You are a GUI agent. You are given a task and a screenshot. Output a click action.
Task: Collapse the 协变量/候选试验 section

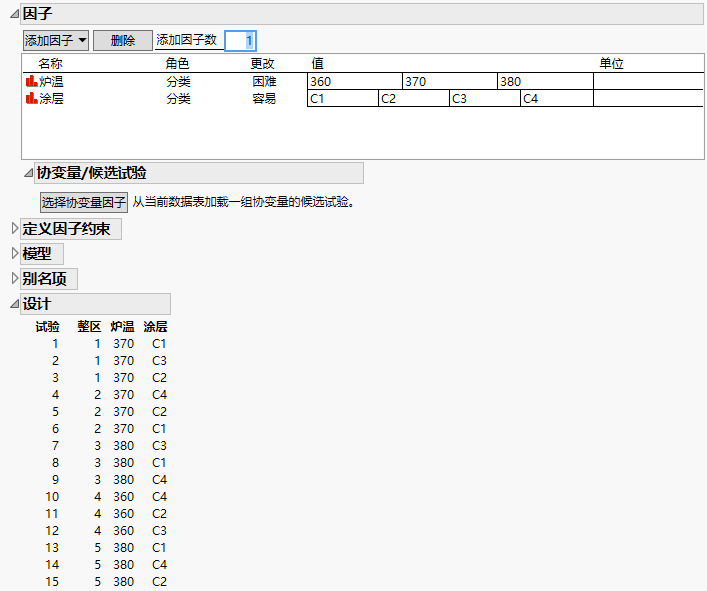(x=28, y=173)
